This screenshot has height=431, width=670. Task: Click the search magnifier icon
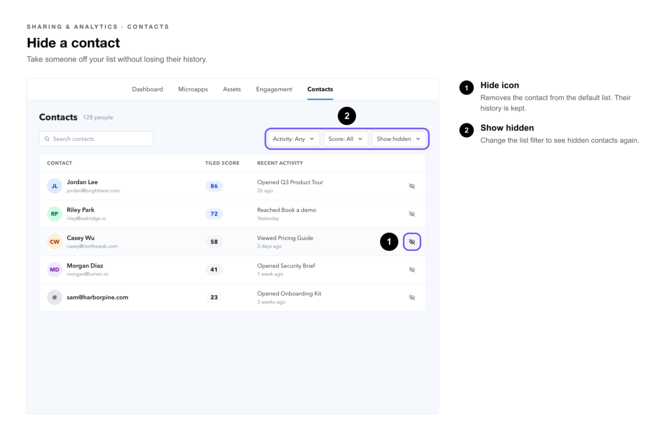tap(47, 139)
